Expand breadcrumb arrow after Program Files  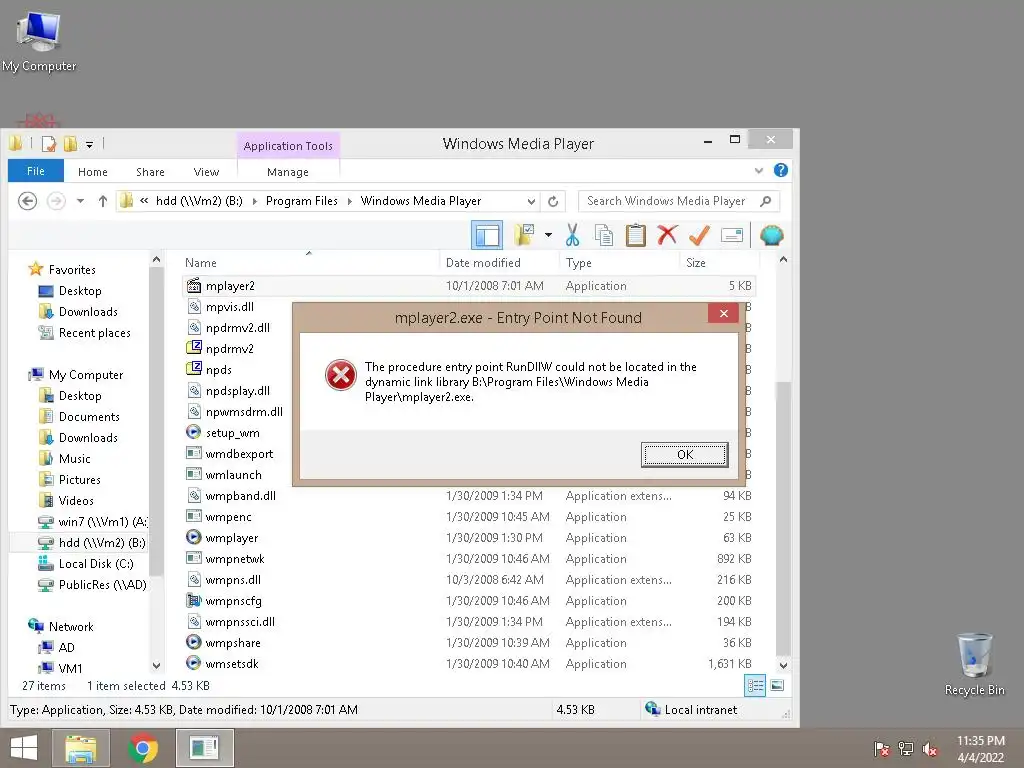pos(349,201)
